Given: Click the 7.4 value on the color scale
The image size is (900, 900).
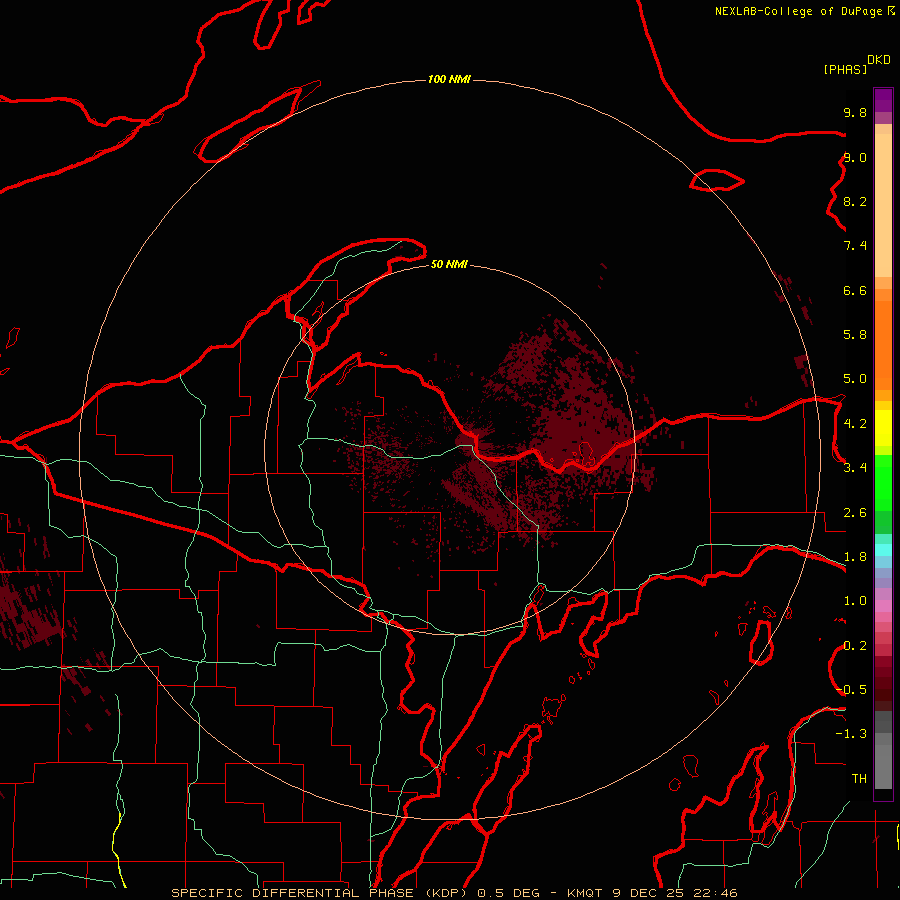Looking at the screenshot, I should pos(855,246).
